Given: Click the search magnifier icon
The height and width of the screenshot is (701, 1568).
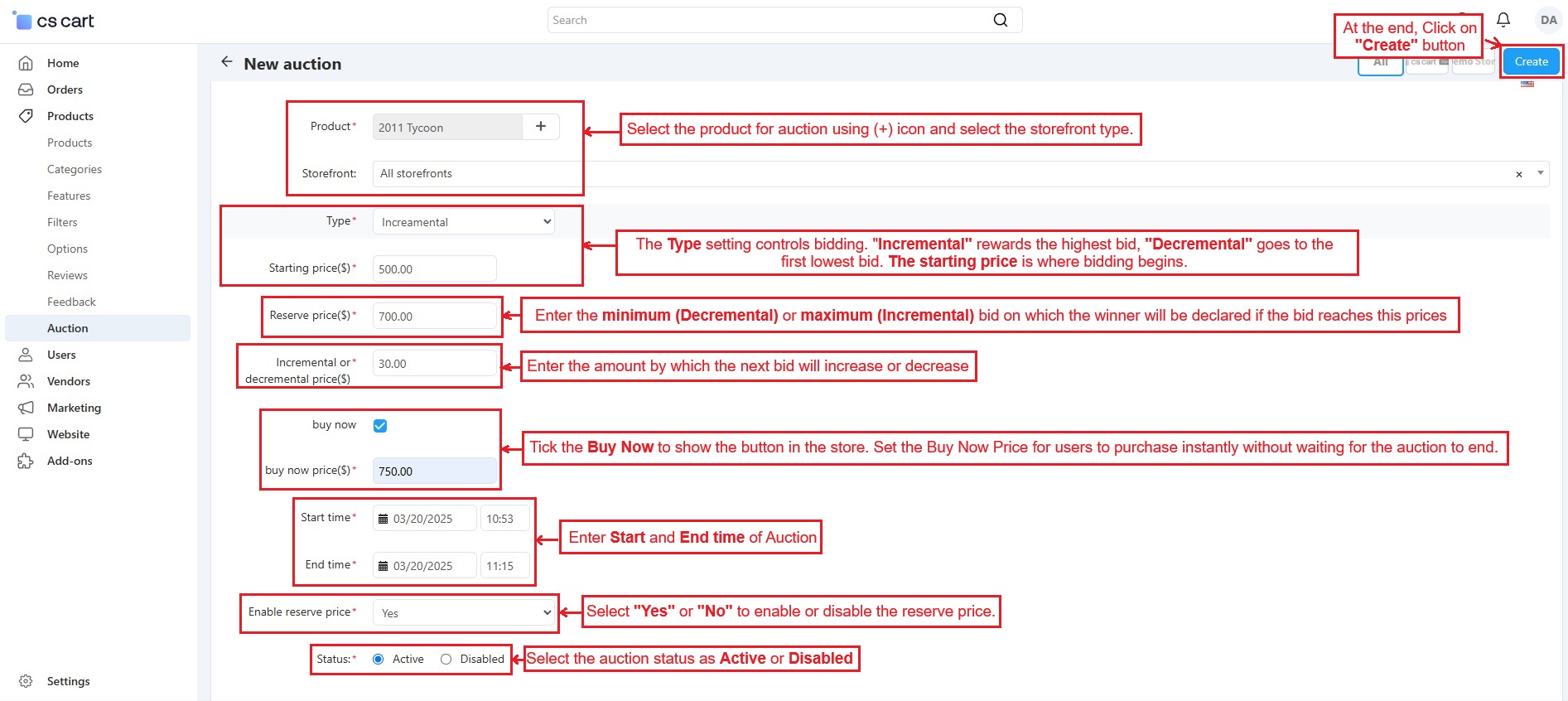Looking at the screenshot, I should pos(1001,20).
